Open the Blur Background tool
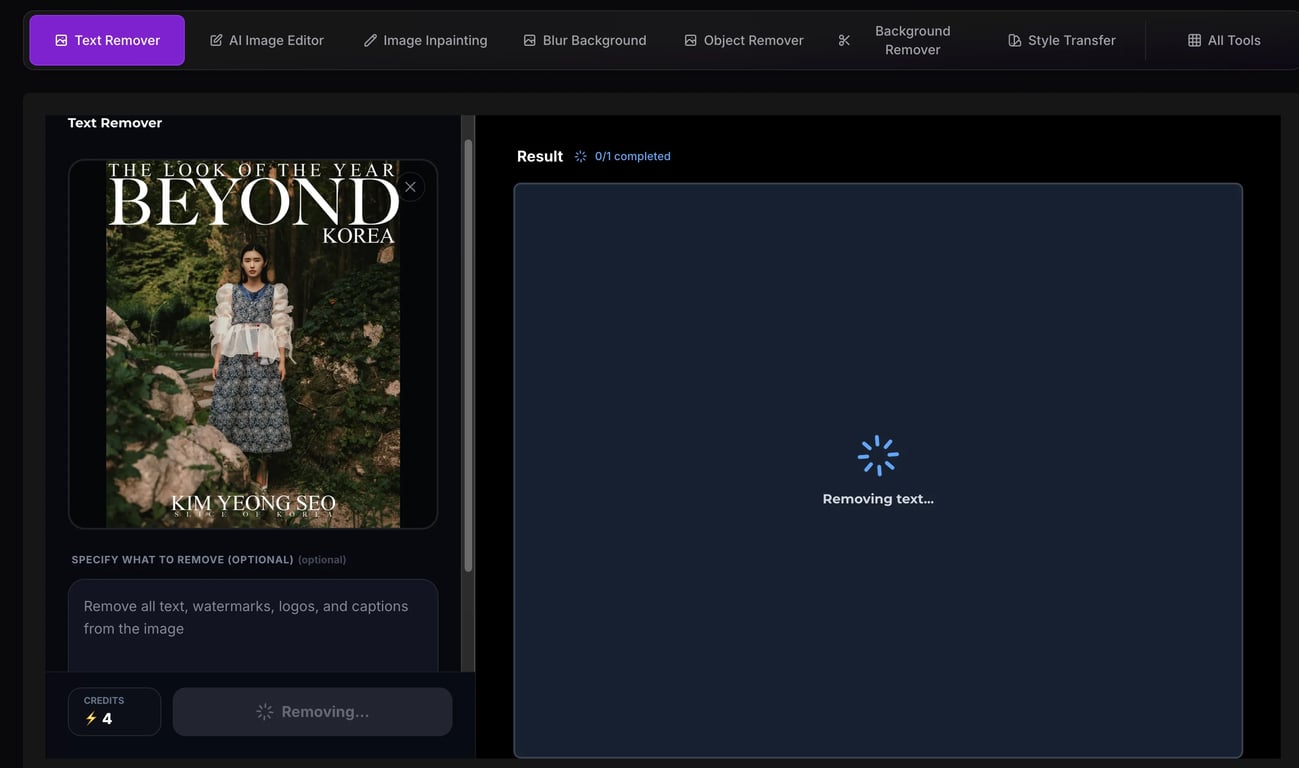1299x768 pixels. pyautogui.click(x=585, y=40)
